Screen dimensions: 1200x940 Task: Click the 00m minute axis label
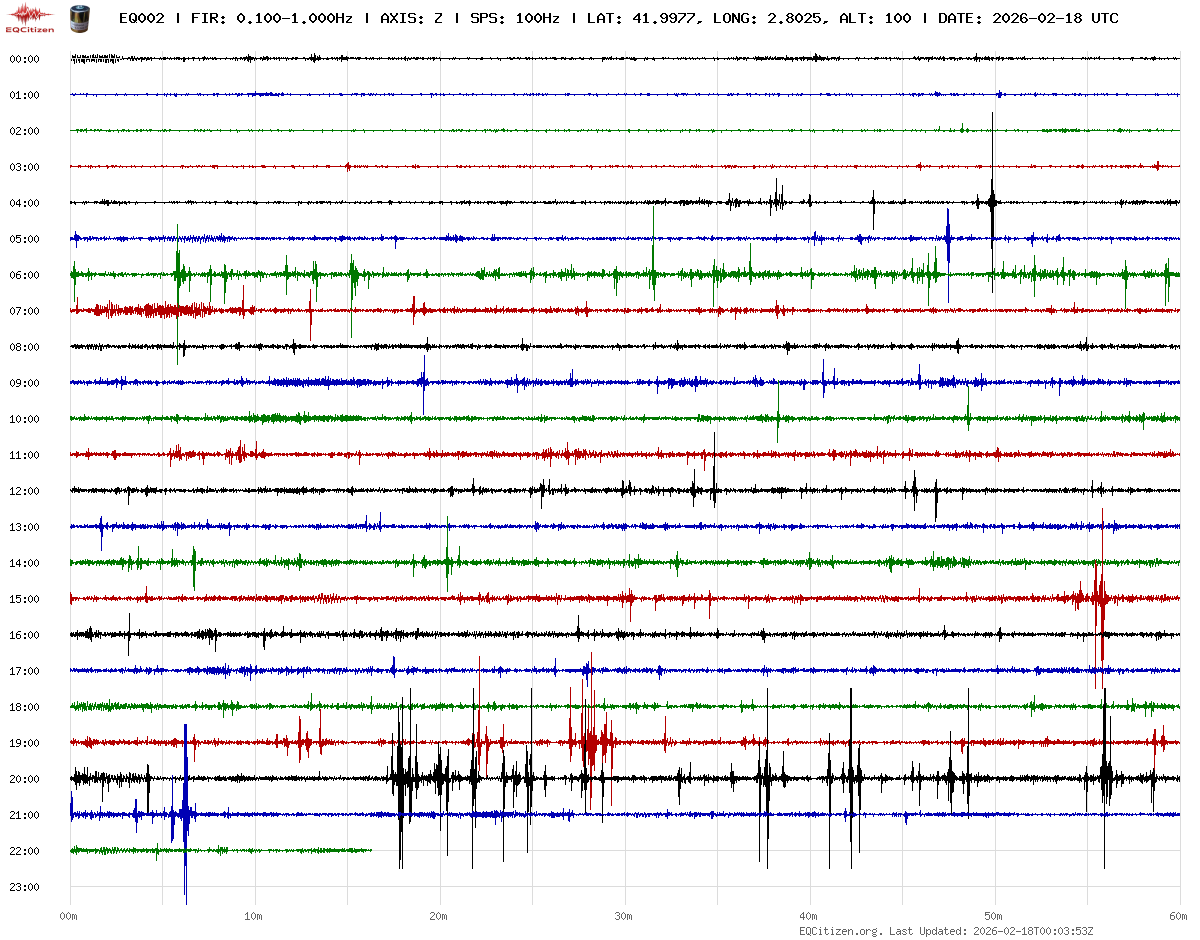click(69, 916)
